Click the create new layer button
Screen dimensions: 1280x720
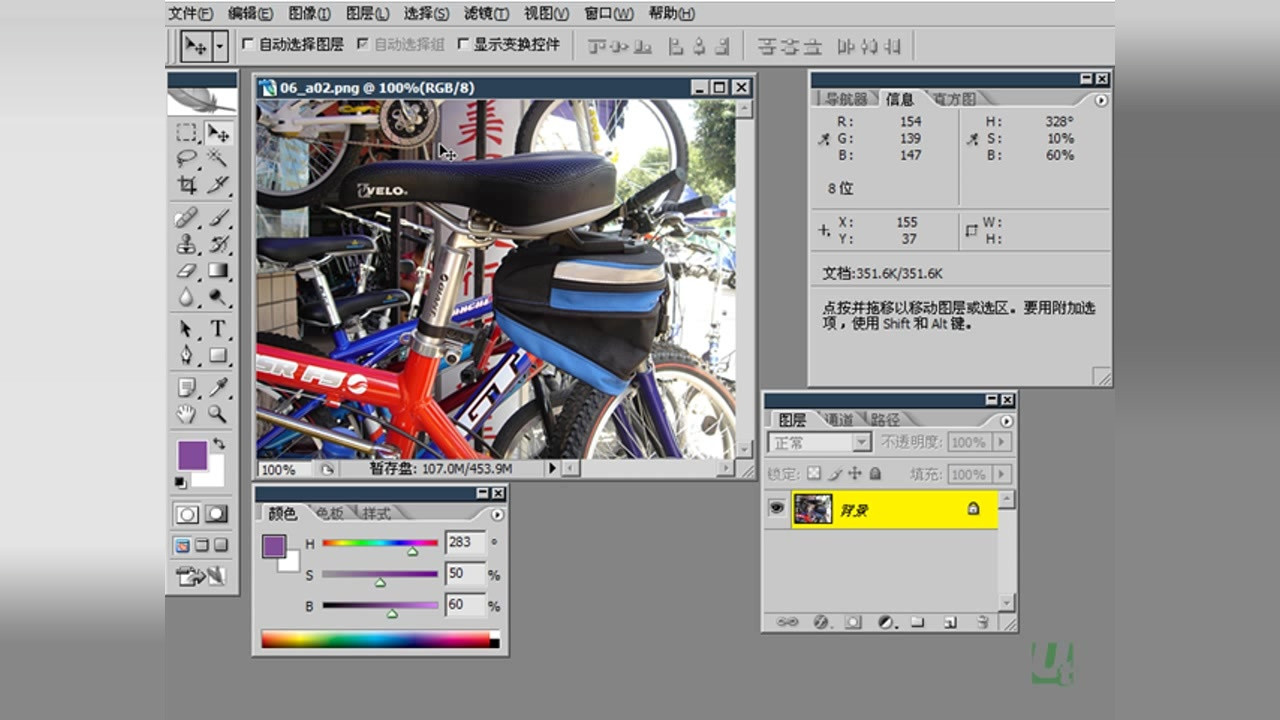950,622
